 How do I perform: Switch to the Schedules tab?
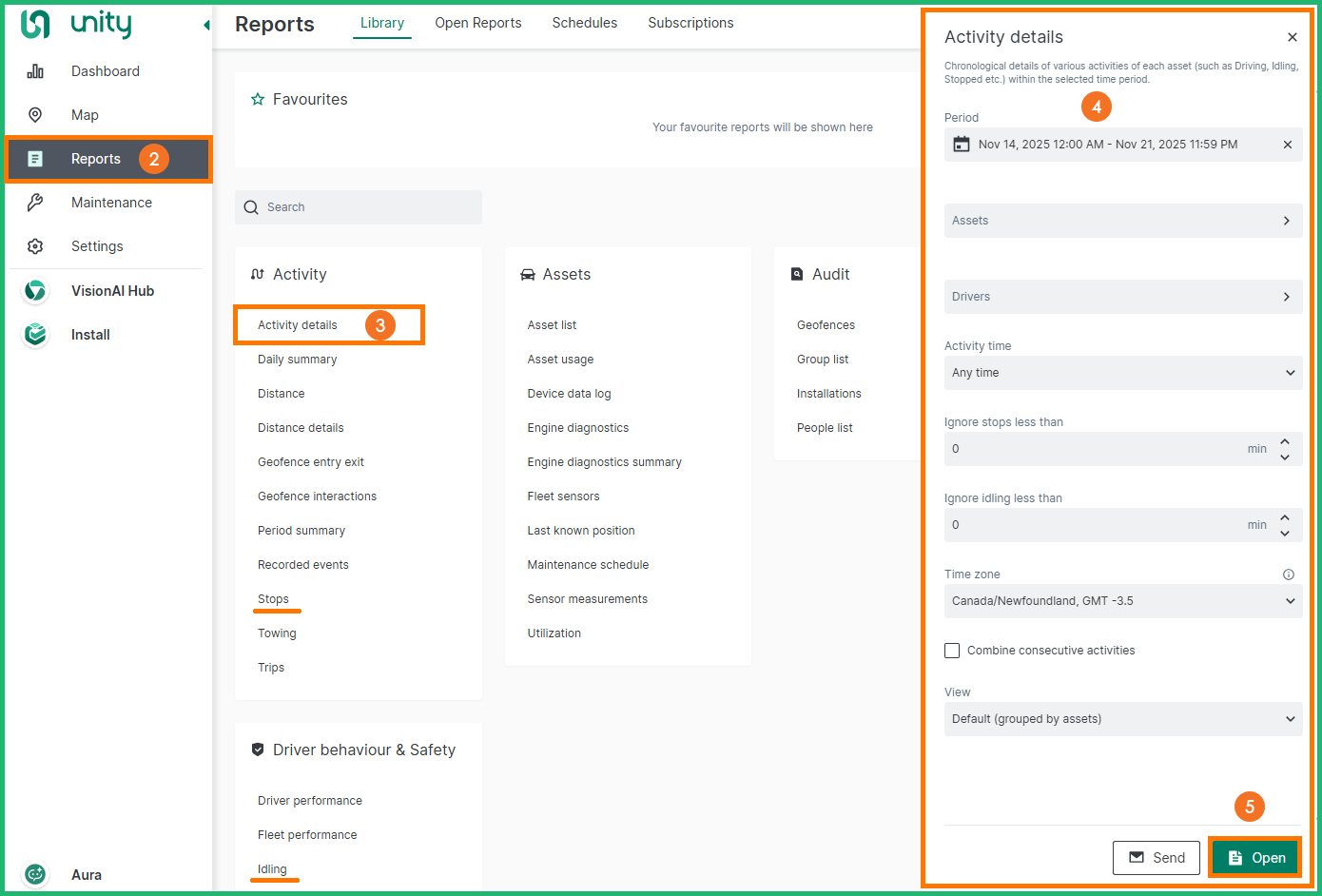584,23
